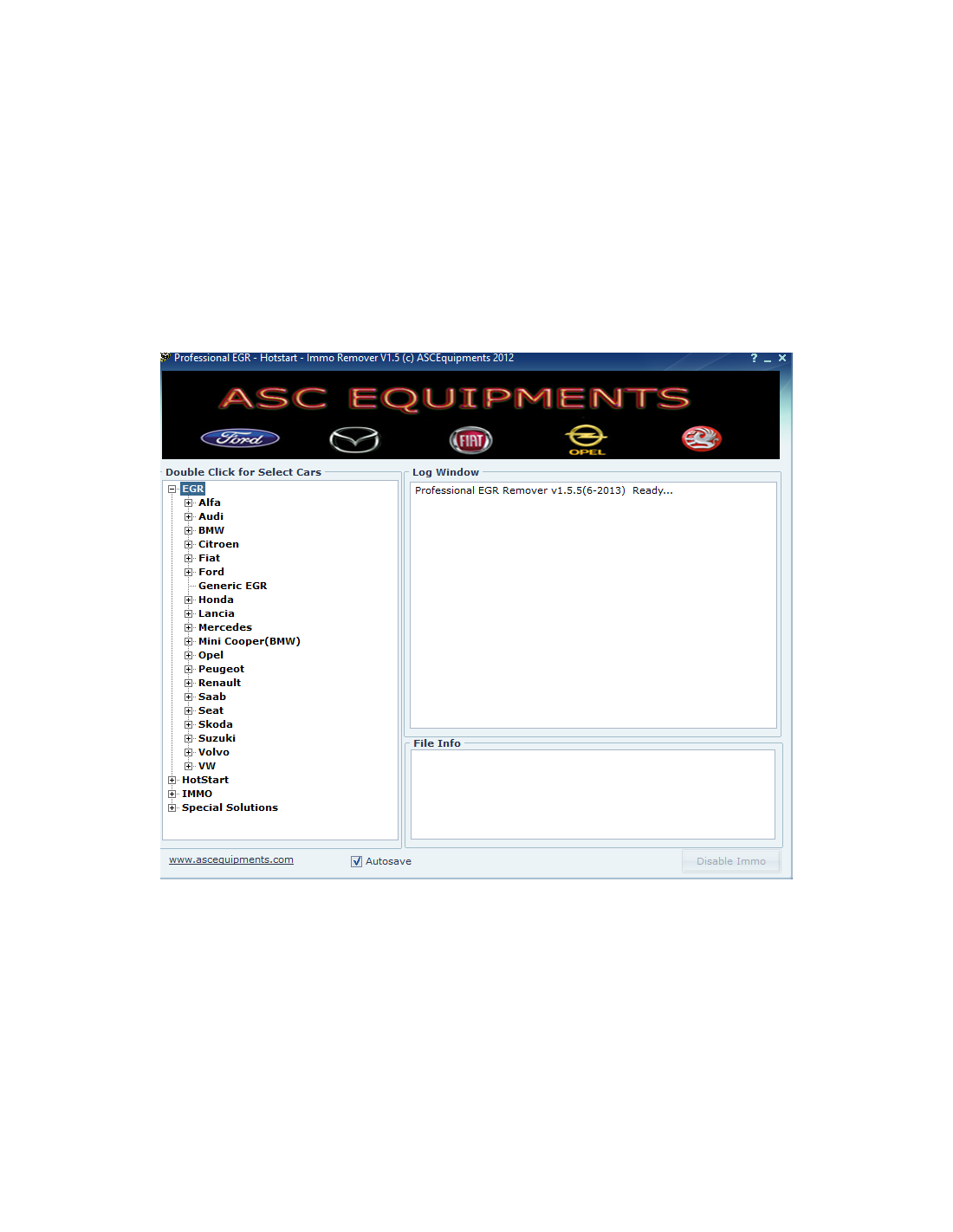Expand the Honda node

point(188,600)
